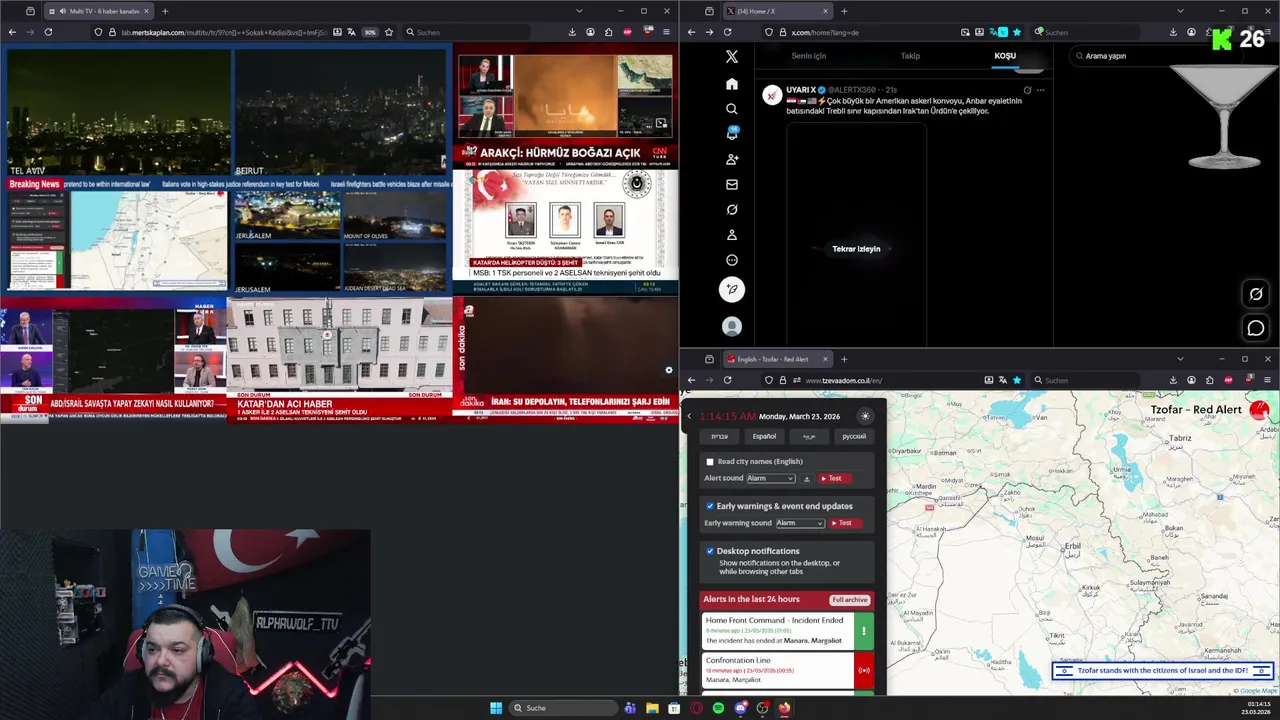Reload the X page
This screenshot has width=1280, height=720.
[727, 32]
